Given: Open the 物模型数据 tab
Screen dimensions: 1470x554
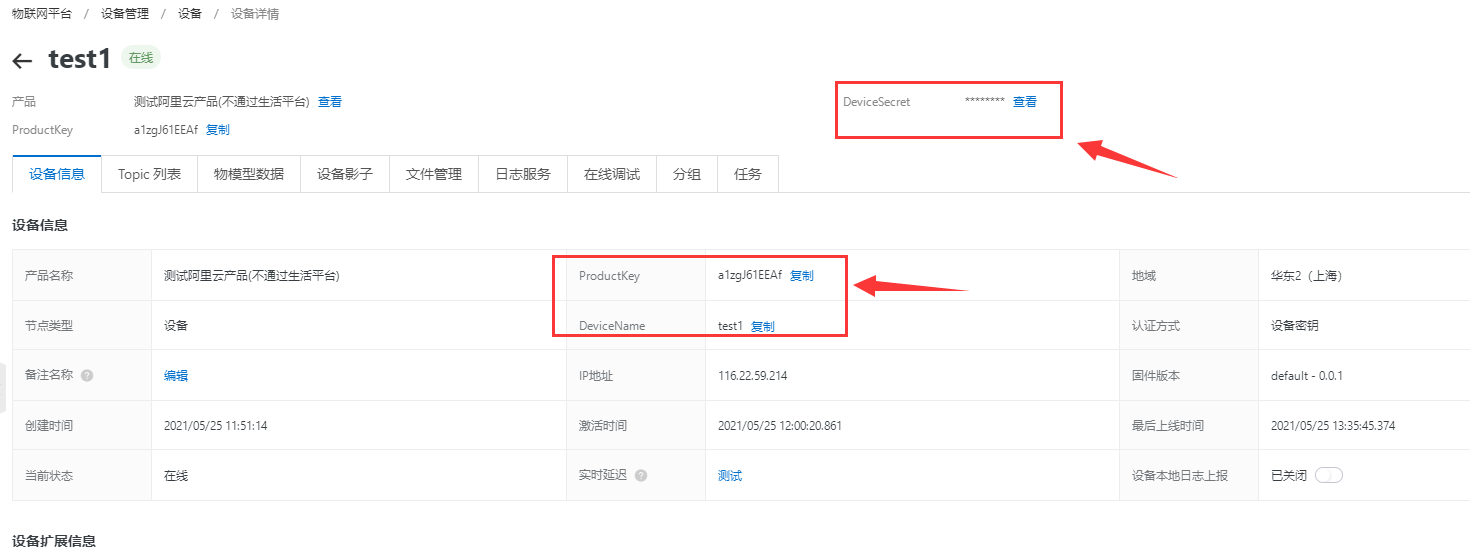Looking at the screenshot, I should pyautogui.click(x=249, y=174).
